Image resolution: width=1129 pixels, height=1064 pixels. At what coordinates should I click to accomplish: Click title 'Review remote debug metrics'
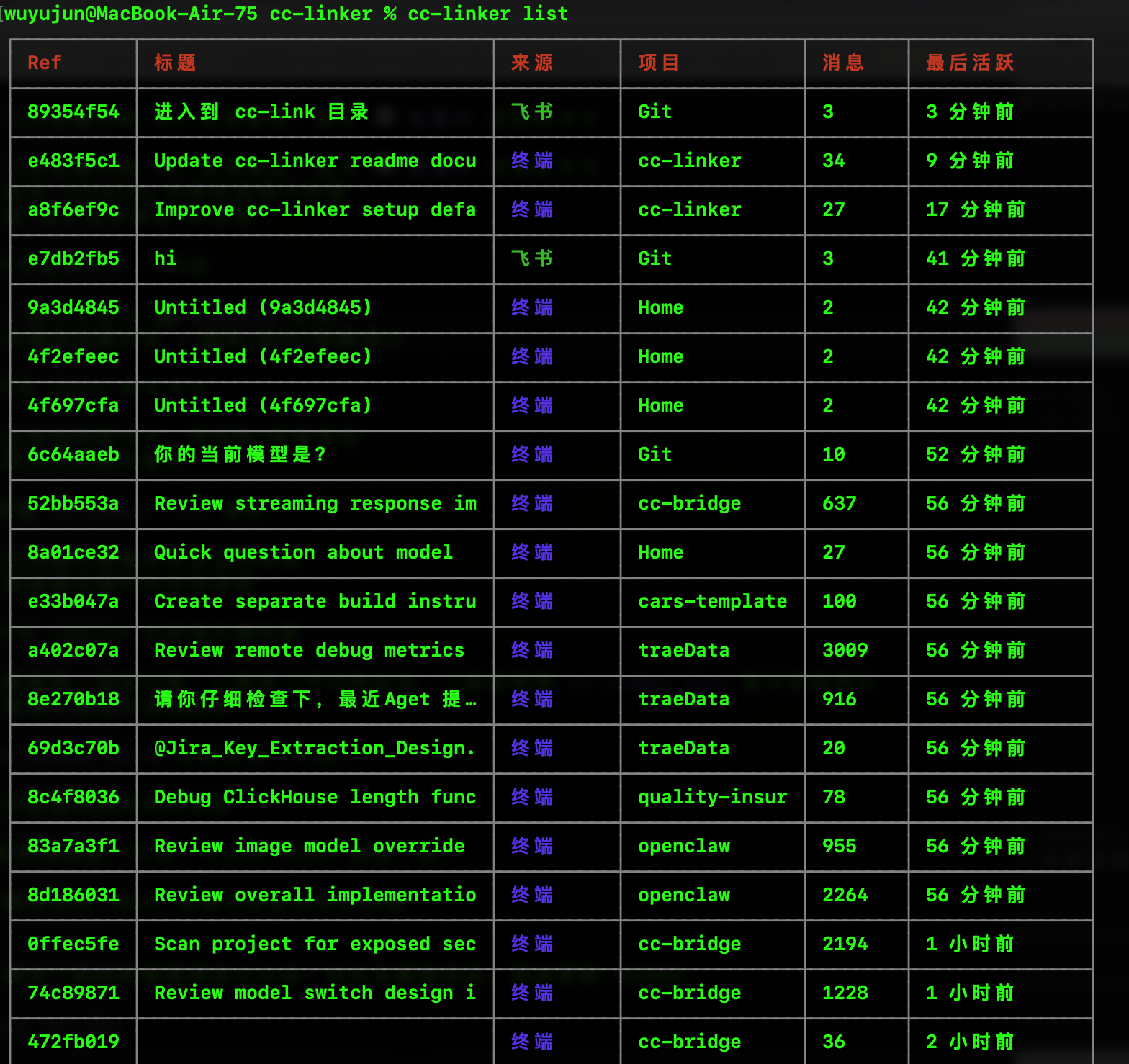pos(309,651)
